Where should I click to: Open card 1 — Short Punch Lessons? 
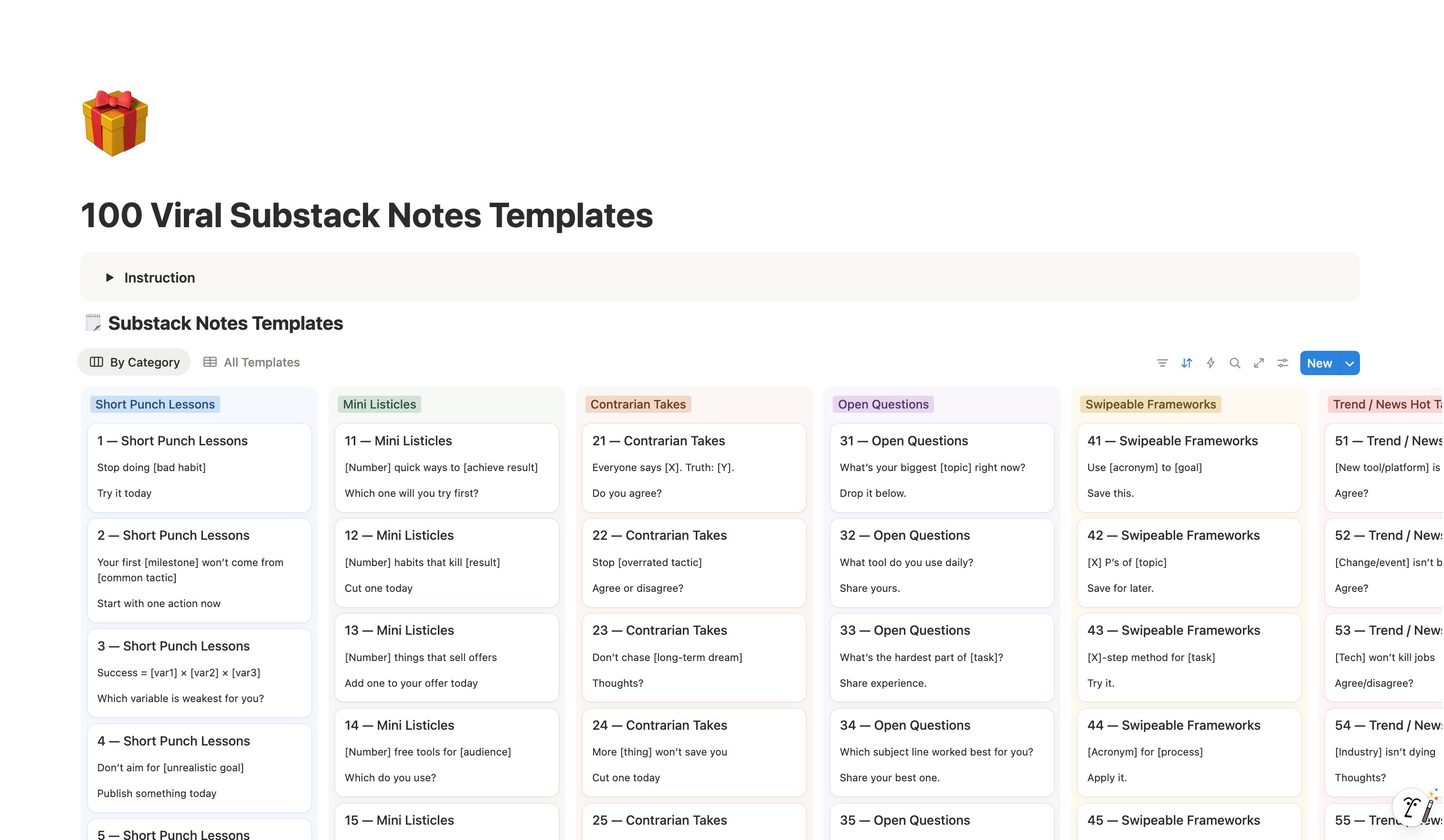(x=199, y=467)
